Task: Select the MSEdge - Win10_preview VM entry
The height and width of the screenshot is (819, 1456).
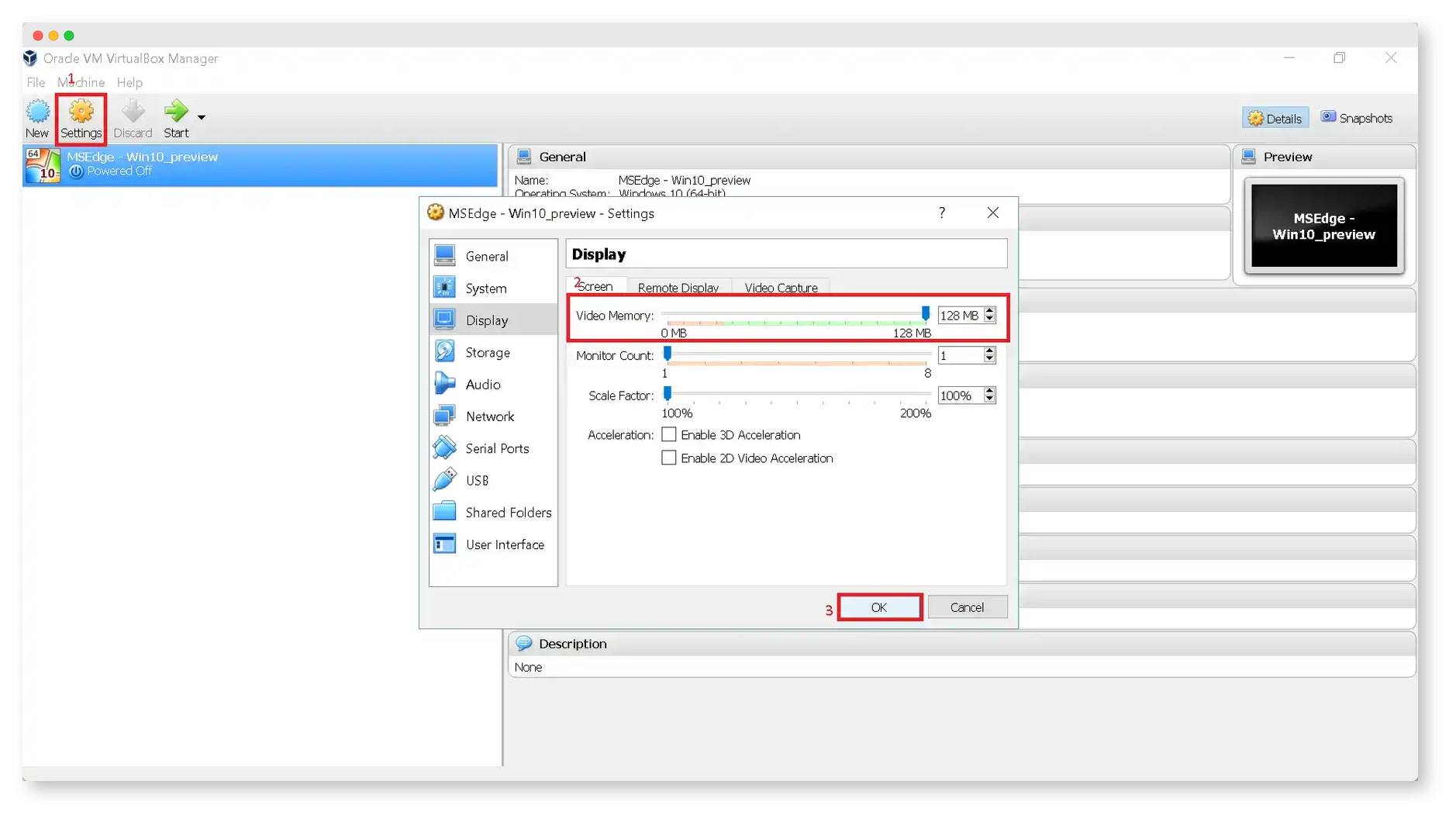Action: click(260, 164)
